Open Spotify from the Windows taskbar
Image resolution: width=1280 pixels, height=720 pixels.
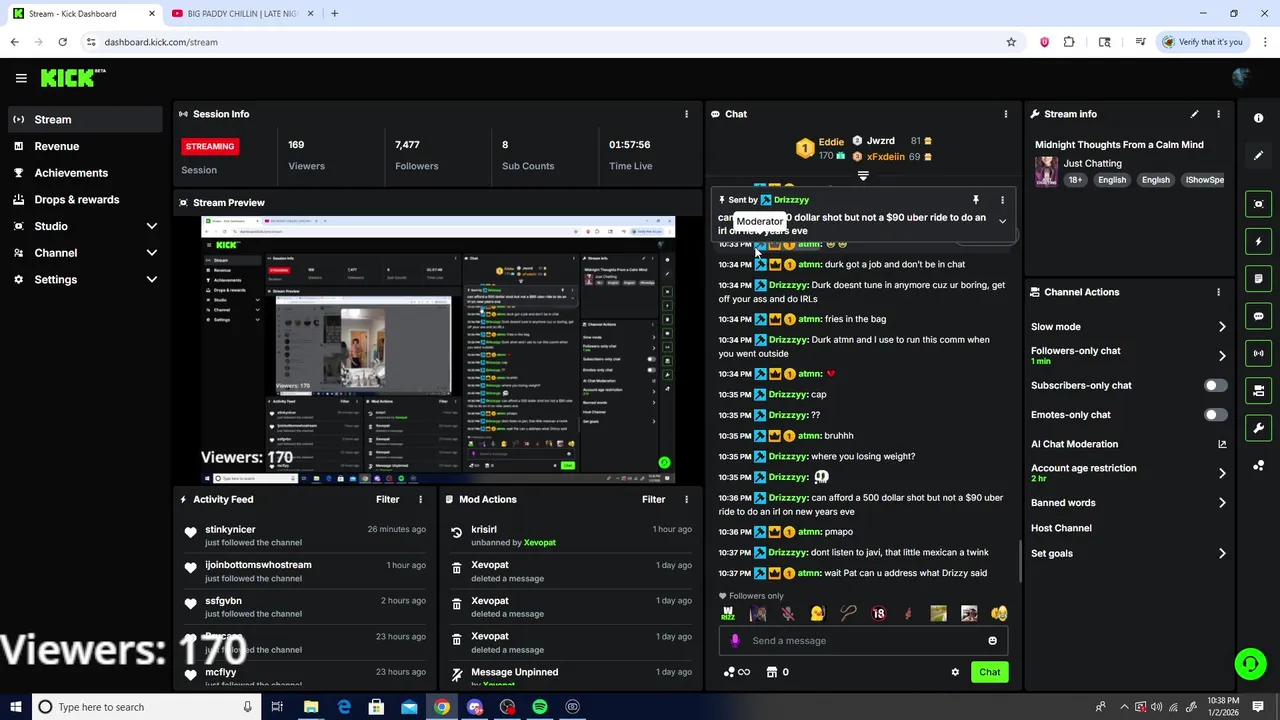tap(540, 707)
